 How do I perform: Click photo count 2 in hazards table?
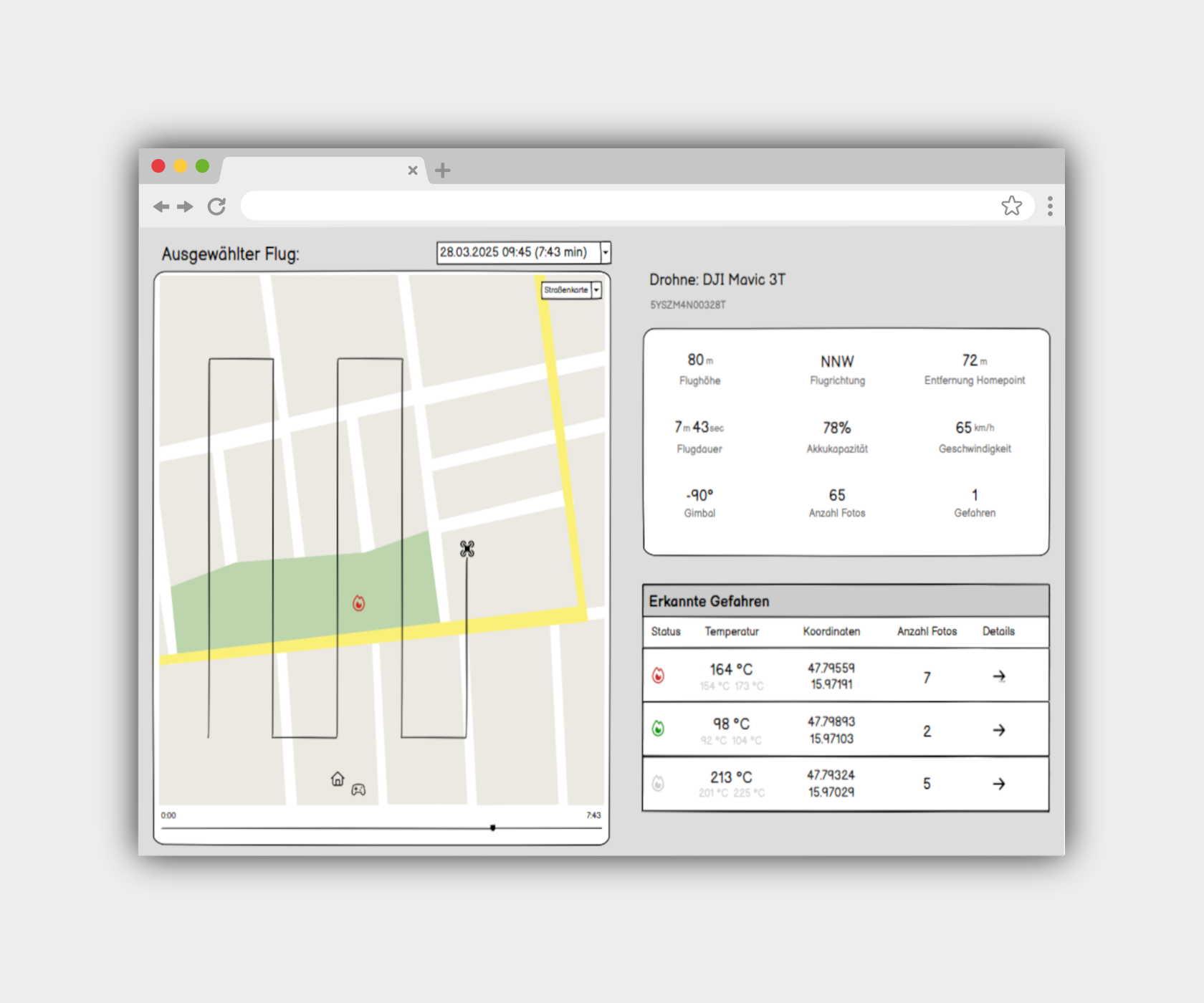pos(927,731)
